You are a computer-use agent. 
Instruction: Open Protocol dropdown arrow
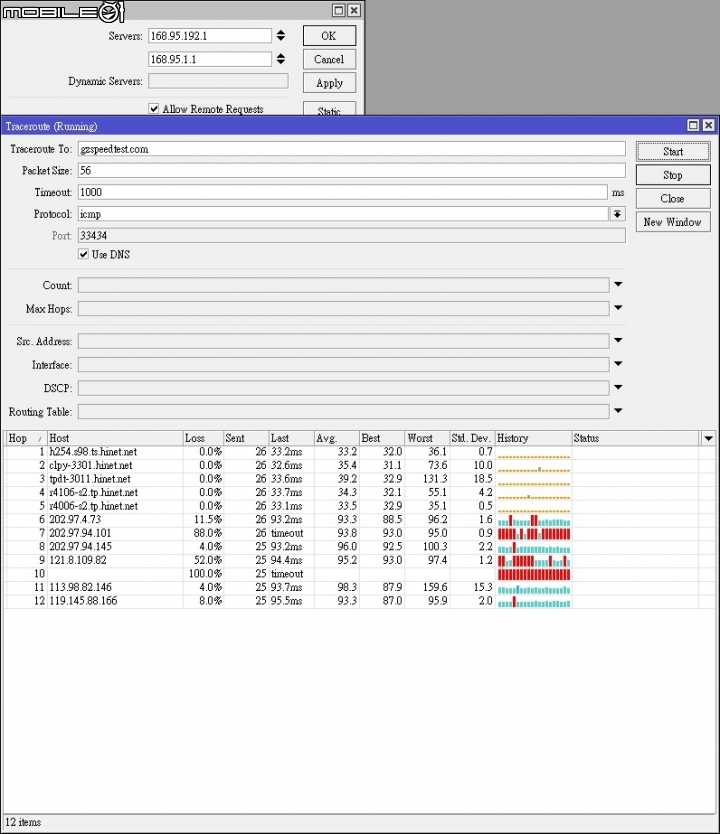[617, 214]
